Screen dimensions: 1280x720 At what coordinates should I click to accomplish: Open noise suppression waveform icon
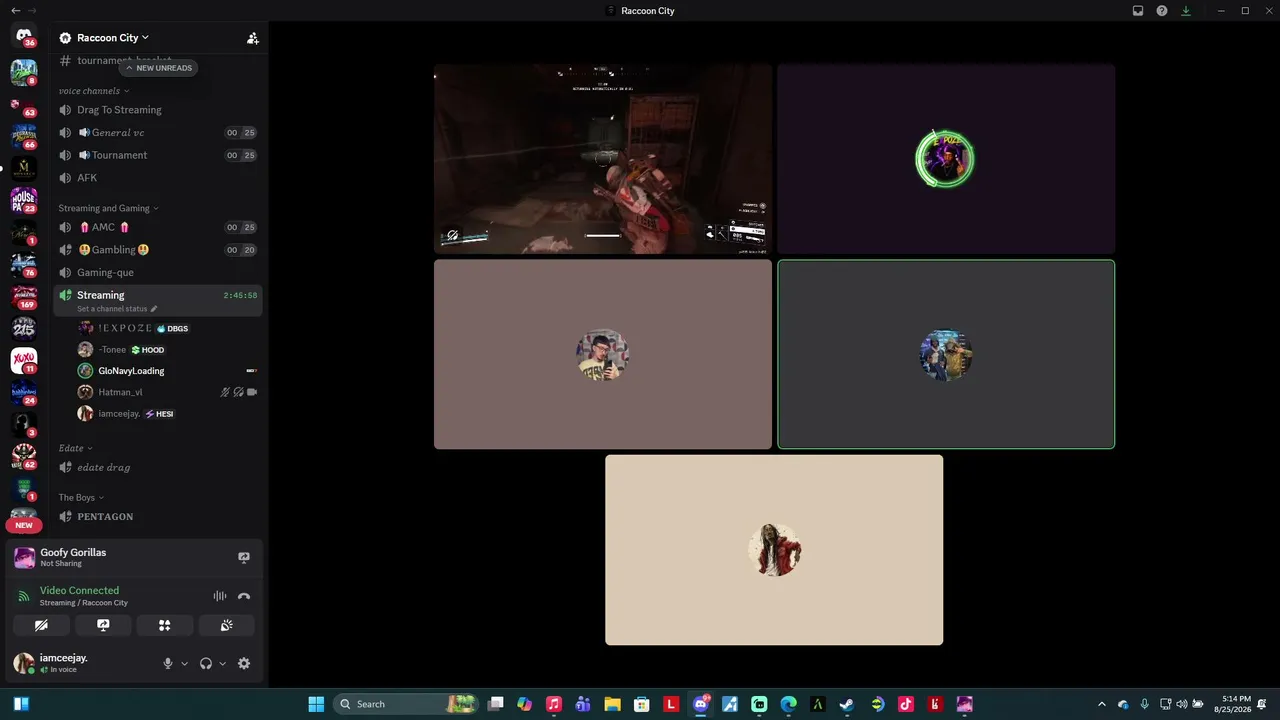[220, 596]
